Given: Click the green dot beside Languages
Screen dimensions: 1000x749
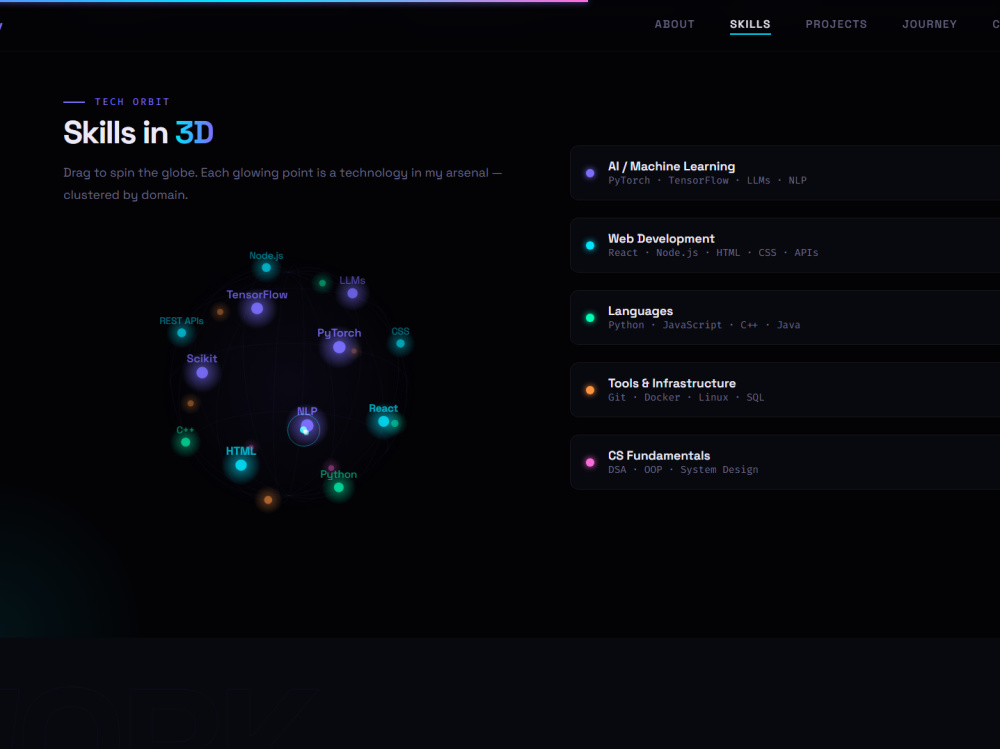Looking at the screenshot, I should click(590, 318).
